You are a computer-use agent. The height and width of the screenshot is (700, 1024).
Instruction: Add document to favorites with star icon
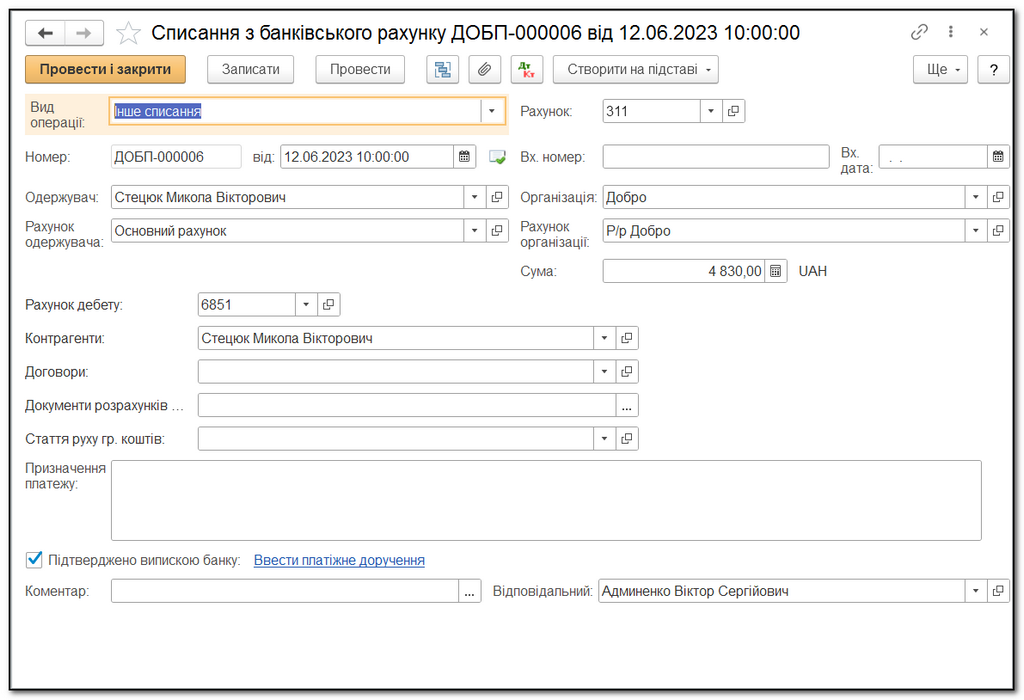128,33
